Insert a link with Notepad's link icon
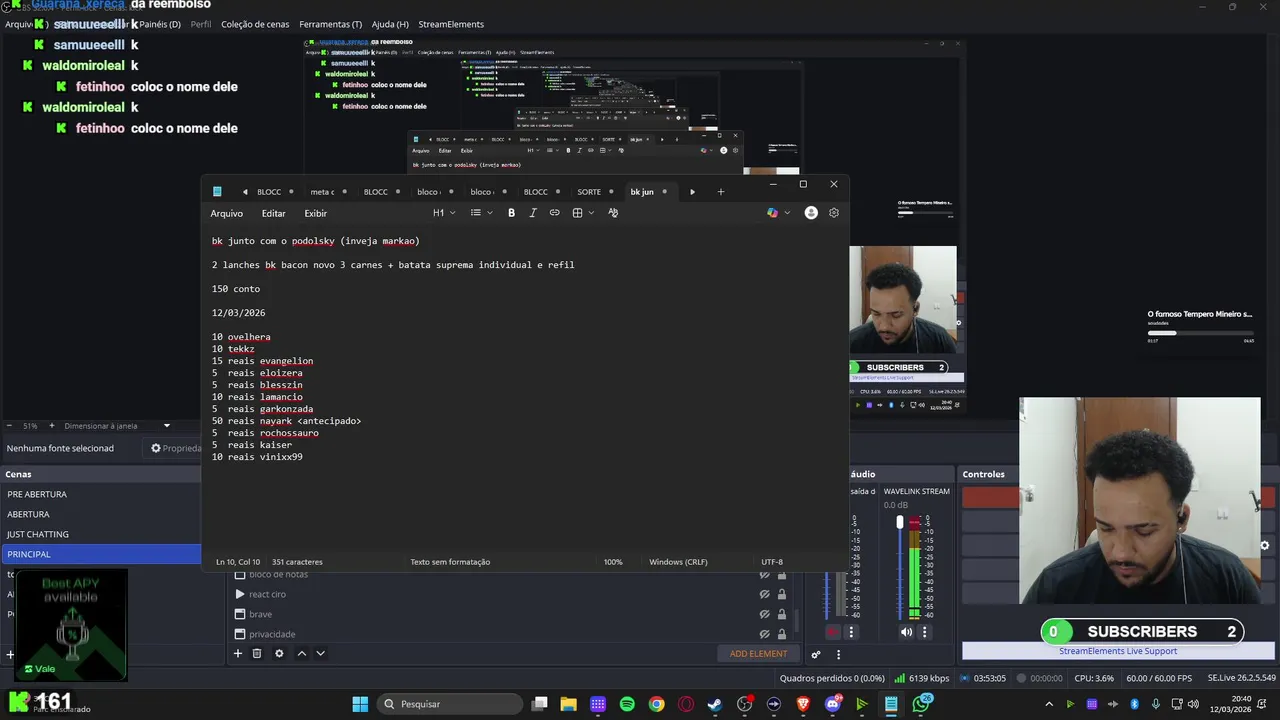This screenshot has width=1280, height=720. click(x=554, y=213)
